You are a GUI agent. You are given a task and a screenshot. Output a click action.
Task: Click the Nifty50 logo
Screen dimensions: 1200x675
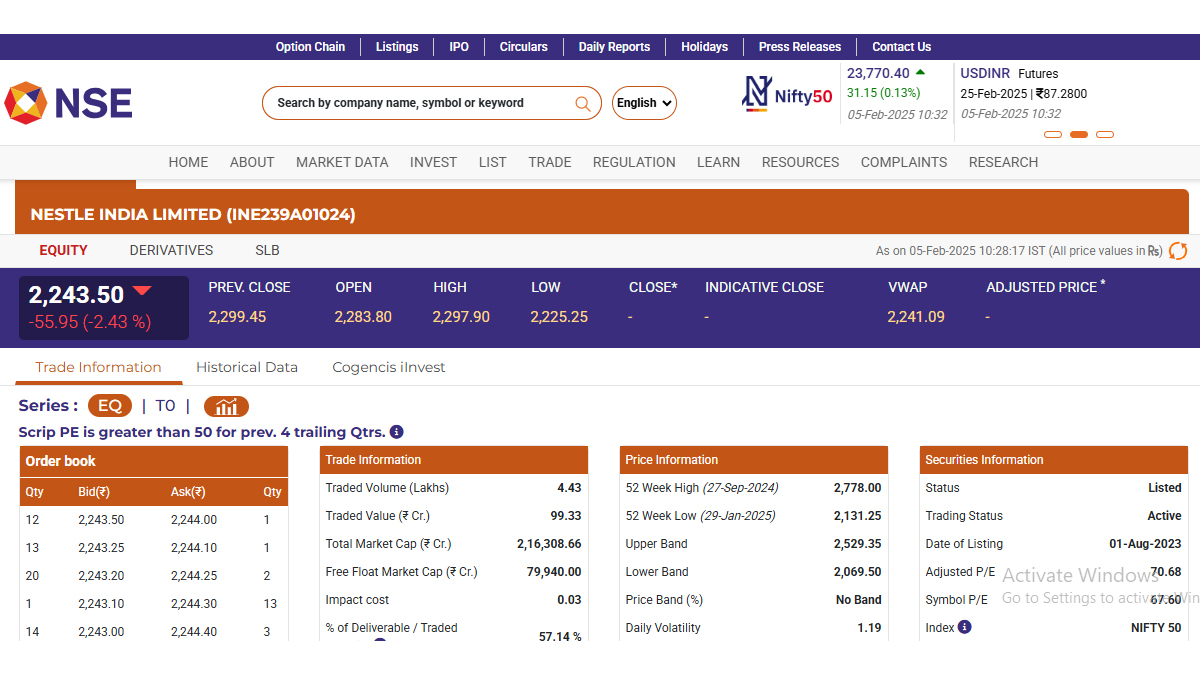click(787, 94)
